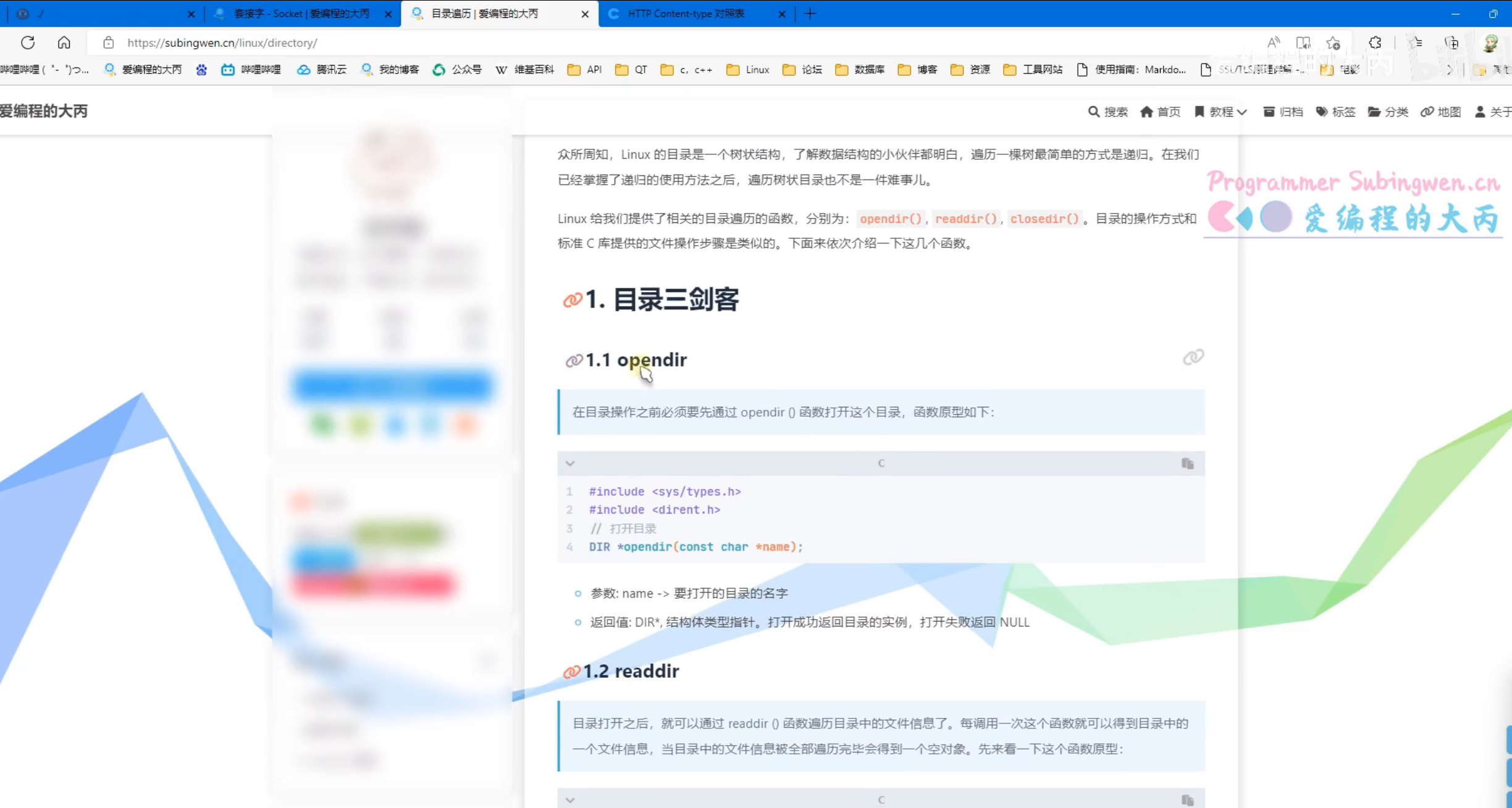Screen dimensions: 1512x808
Task: Click the browser home icon
Action: 64,43
